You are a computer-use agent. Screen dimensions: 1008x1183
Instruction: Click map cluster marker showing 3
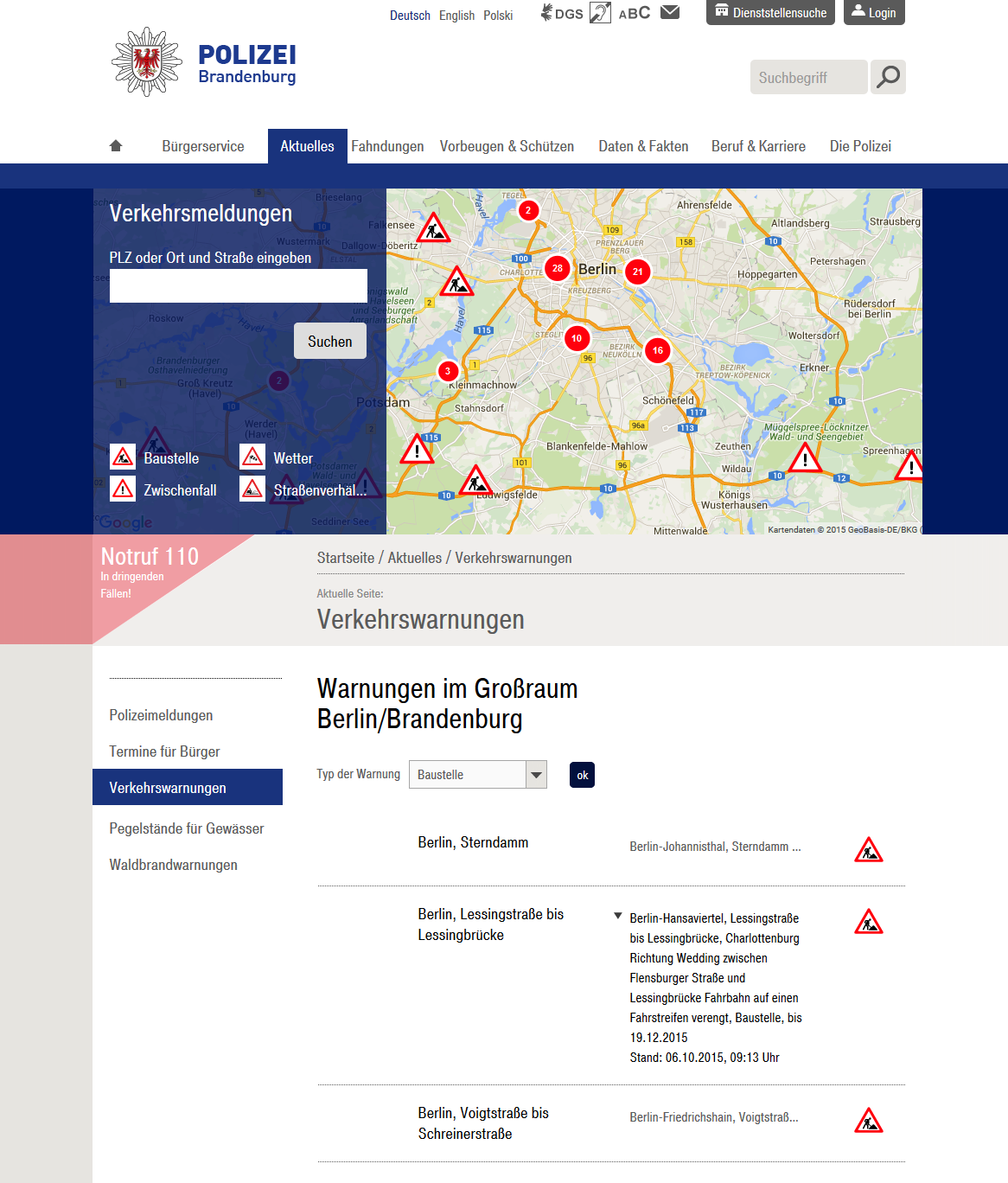click(x=448, y=371)
